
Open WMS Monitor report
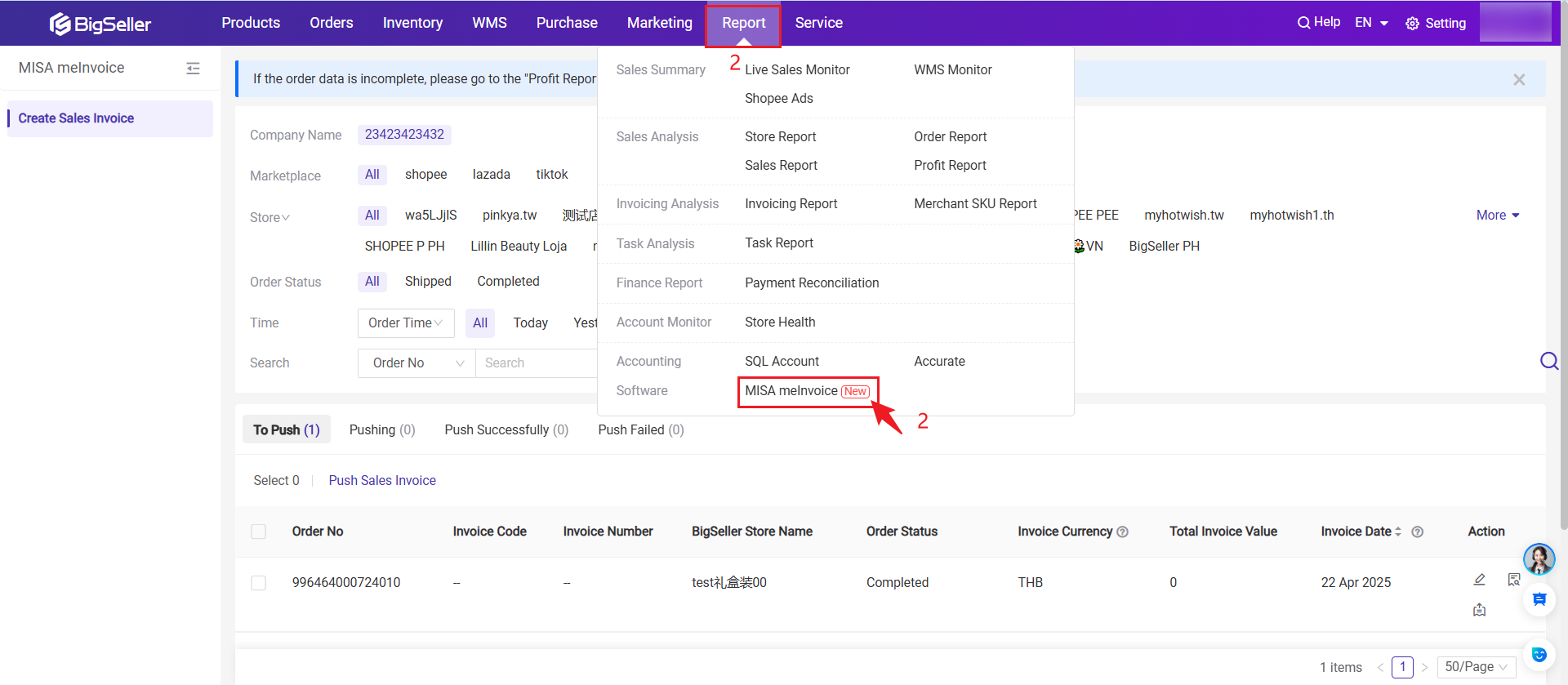pos(953,70)
